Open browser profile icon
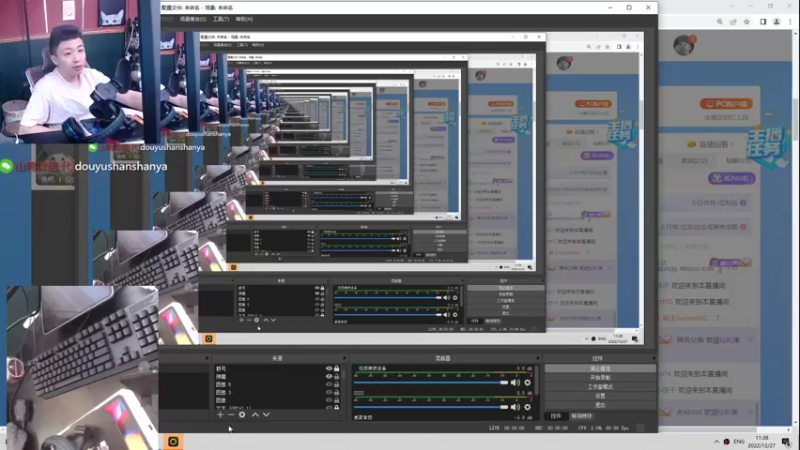 pyautogui.click(x=777, y=22)
